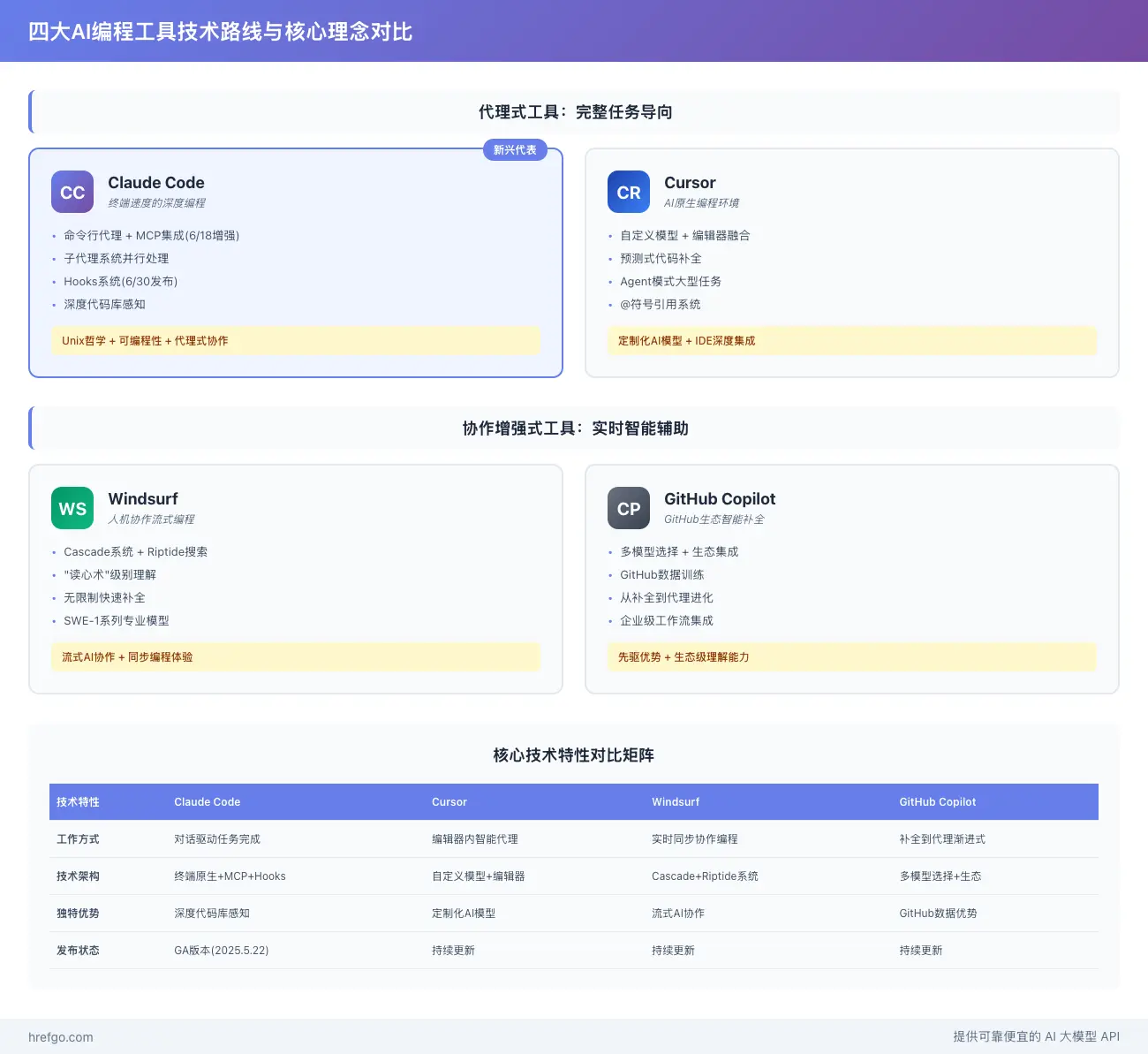Click 预测式代码补全 bullet
This screenshot has width=1148, height=1054.
(x=661, y=258)
